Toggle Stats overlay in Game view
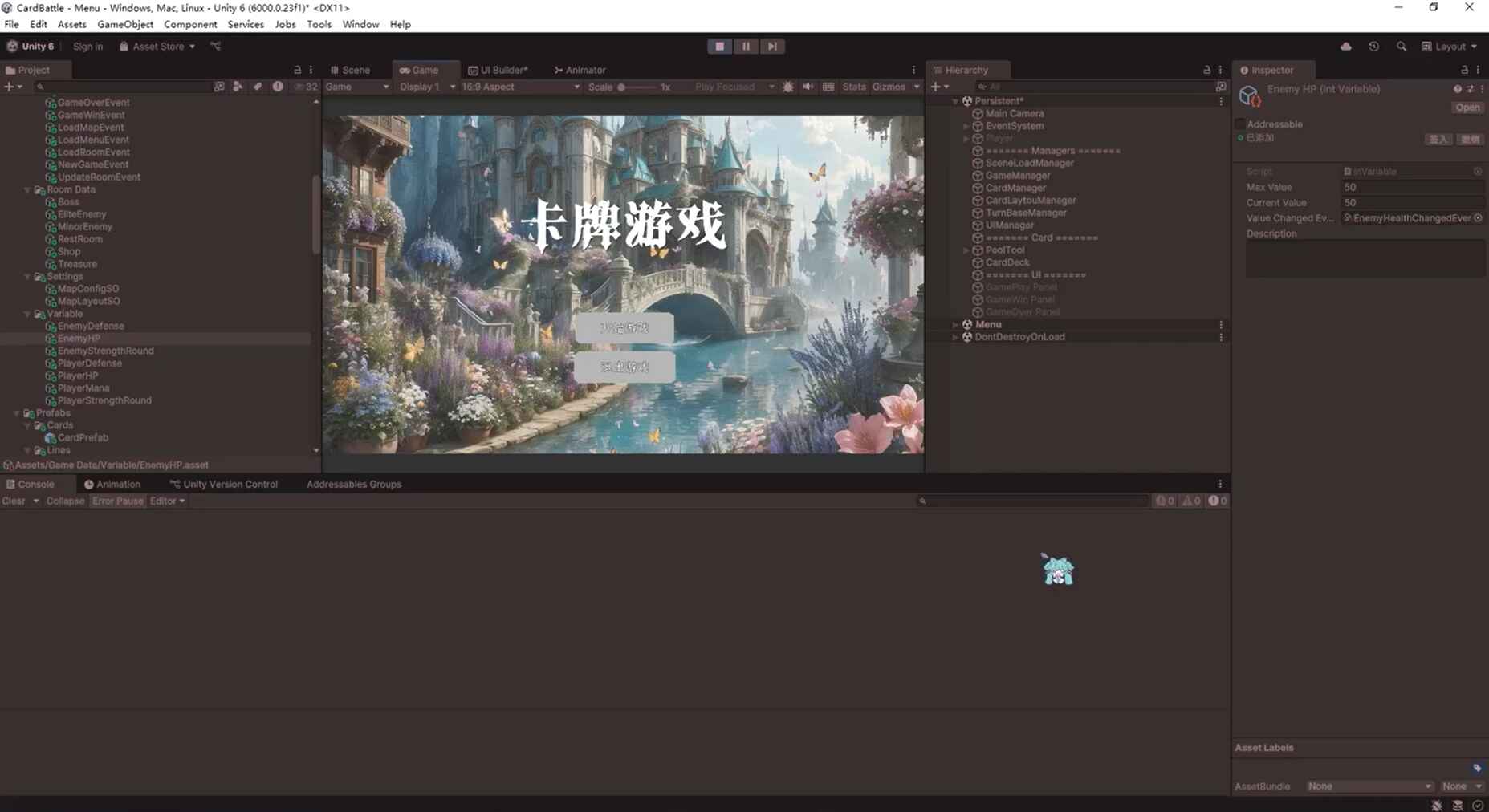Screen dimensions: 1489x812 tap(853, 87)
